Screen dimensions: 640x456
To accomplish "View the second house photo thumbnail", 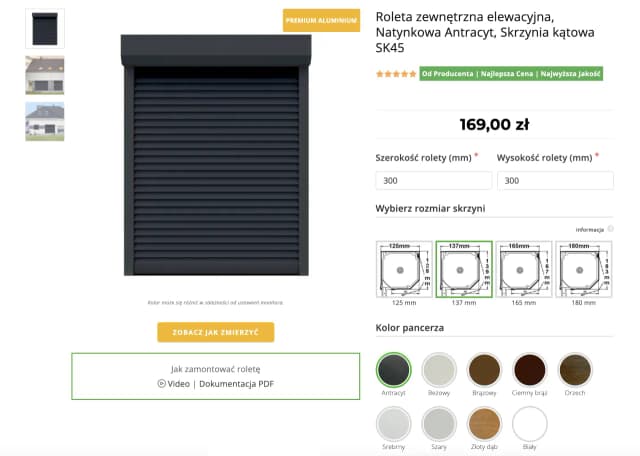I will pos(45,121).
